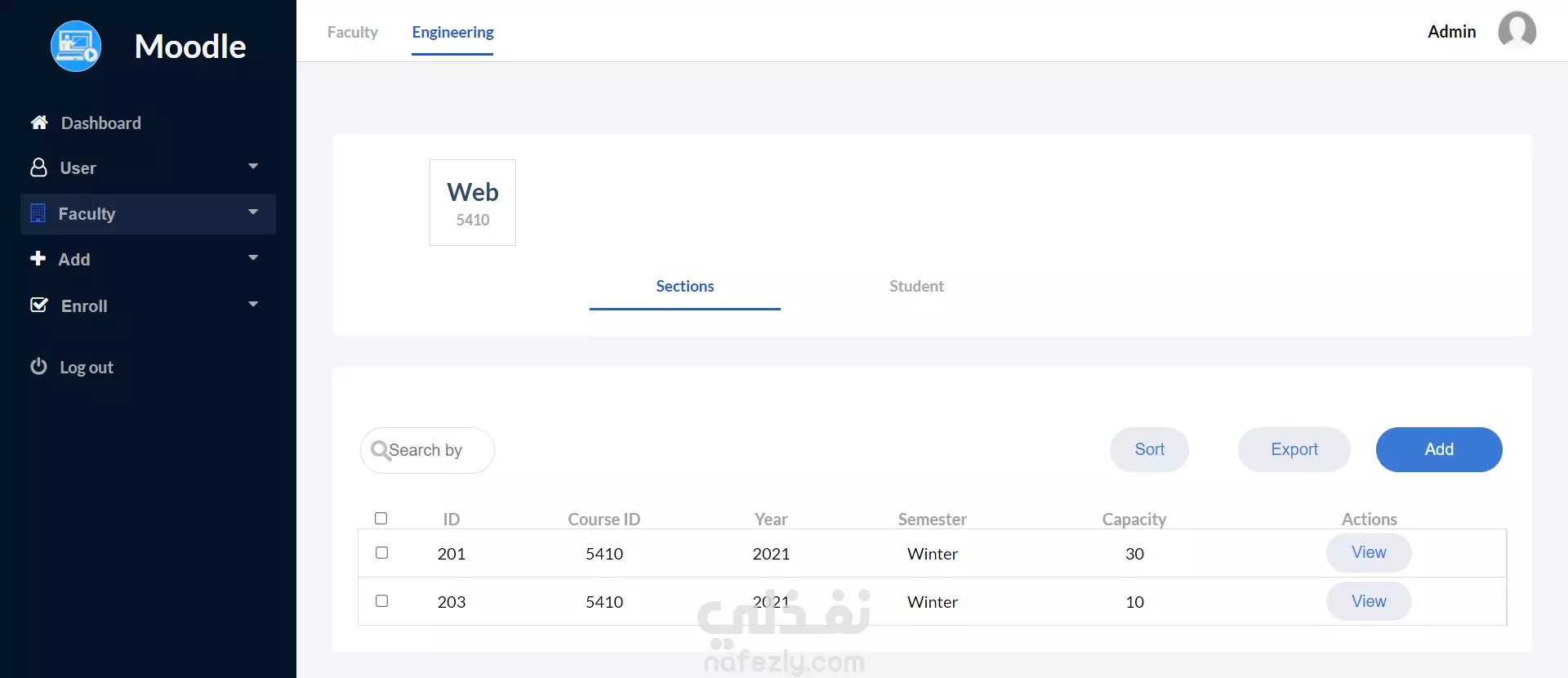1568x678 pixels.
Task: Click the Export button
Action: click(1294, 449)
